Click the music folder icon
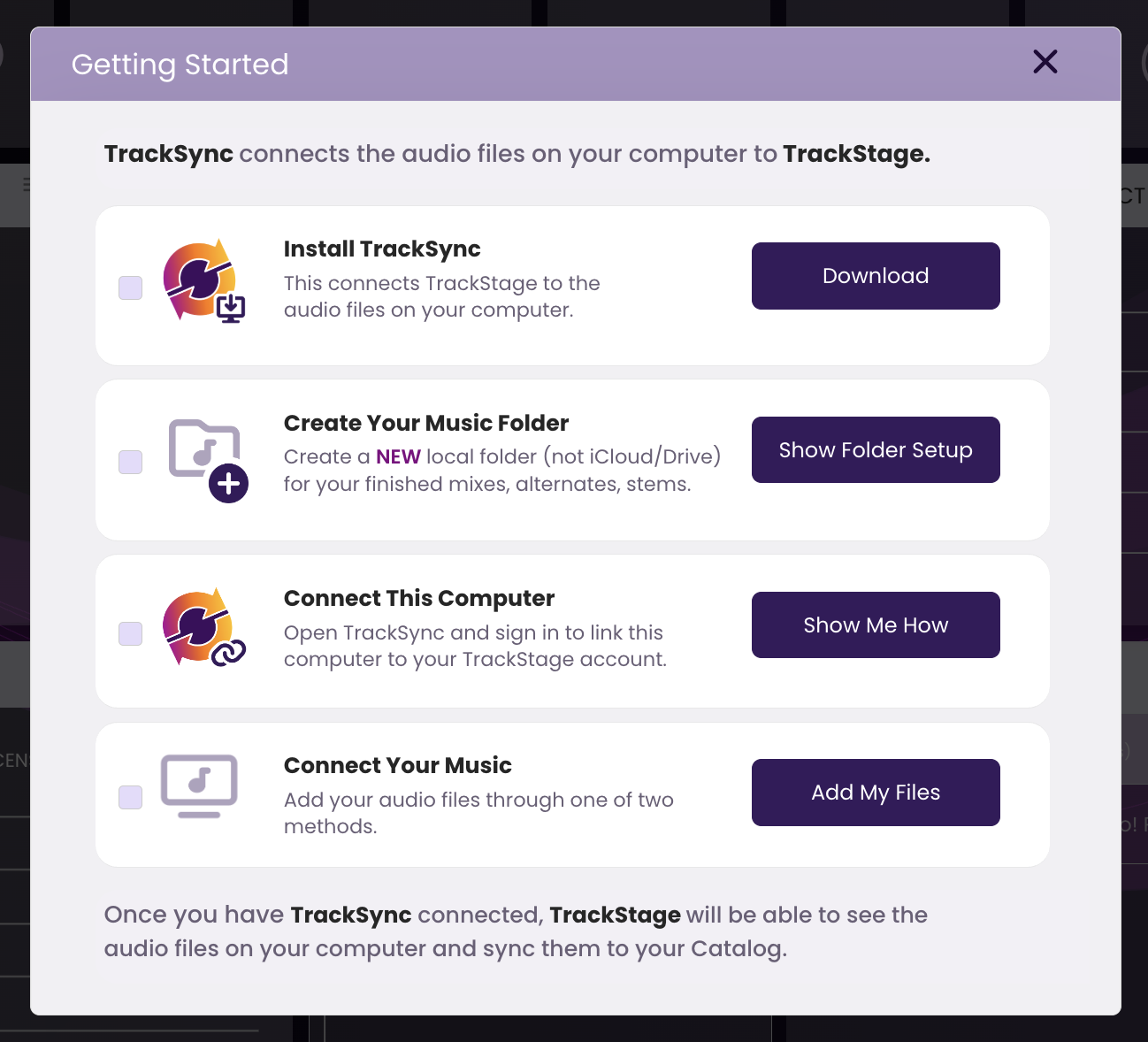 (x=204, y=448)
